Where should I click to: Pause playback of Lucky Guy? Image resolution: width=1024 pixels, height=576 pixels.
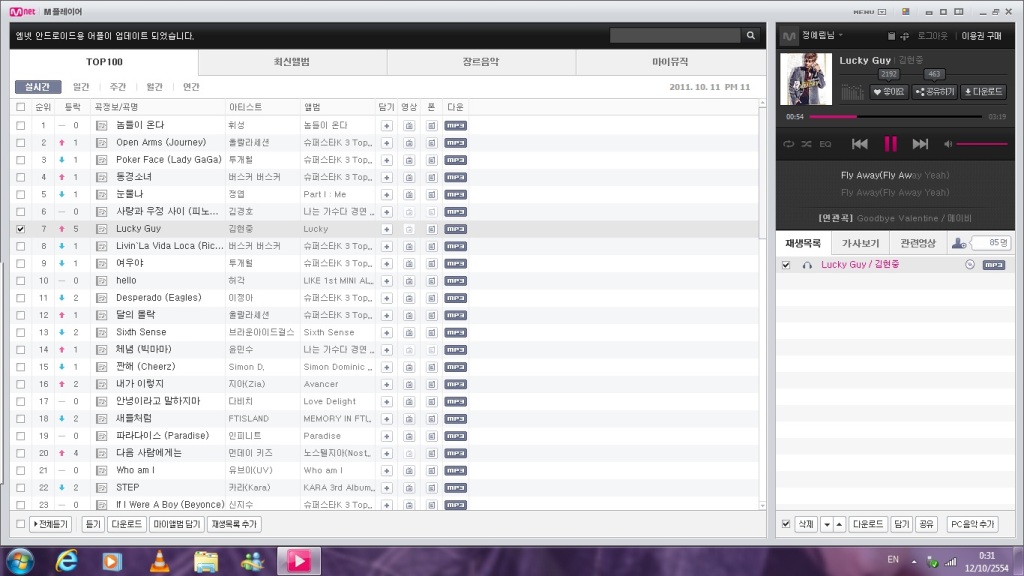coord(890,144)
